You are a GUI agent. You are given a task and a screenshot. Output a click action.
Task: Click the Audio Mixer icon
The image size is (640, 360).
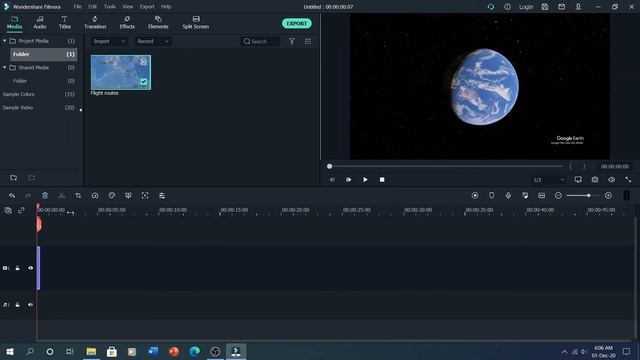coord(525,196)
